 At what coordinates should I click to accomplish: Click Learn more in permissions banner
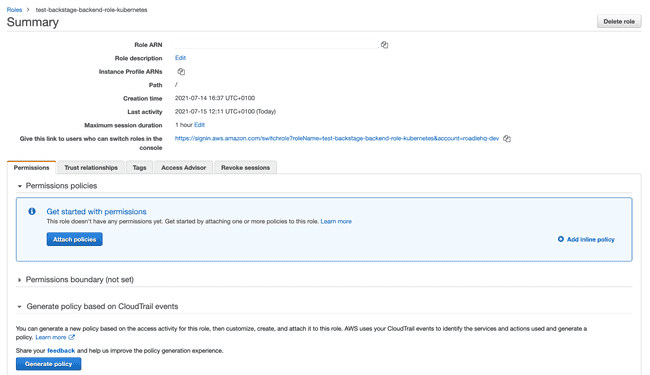[x=336, y=222]
